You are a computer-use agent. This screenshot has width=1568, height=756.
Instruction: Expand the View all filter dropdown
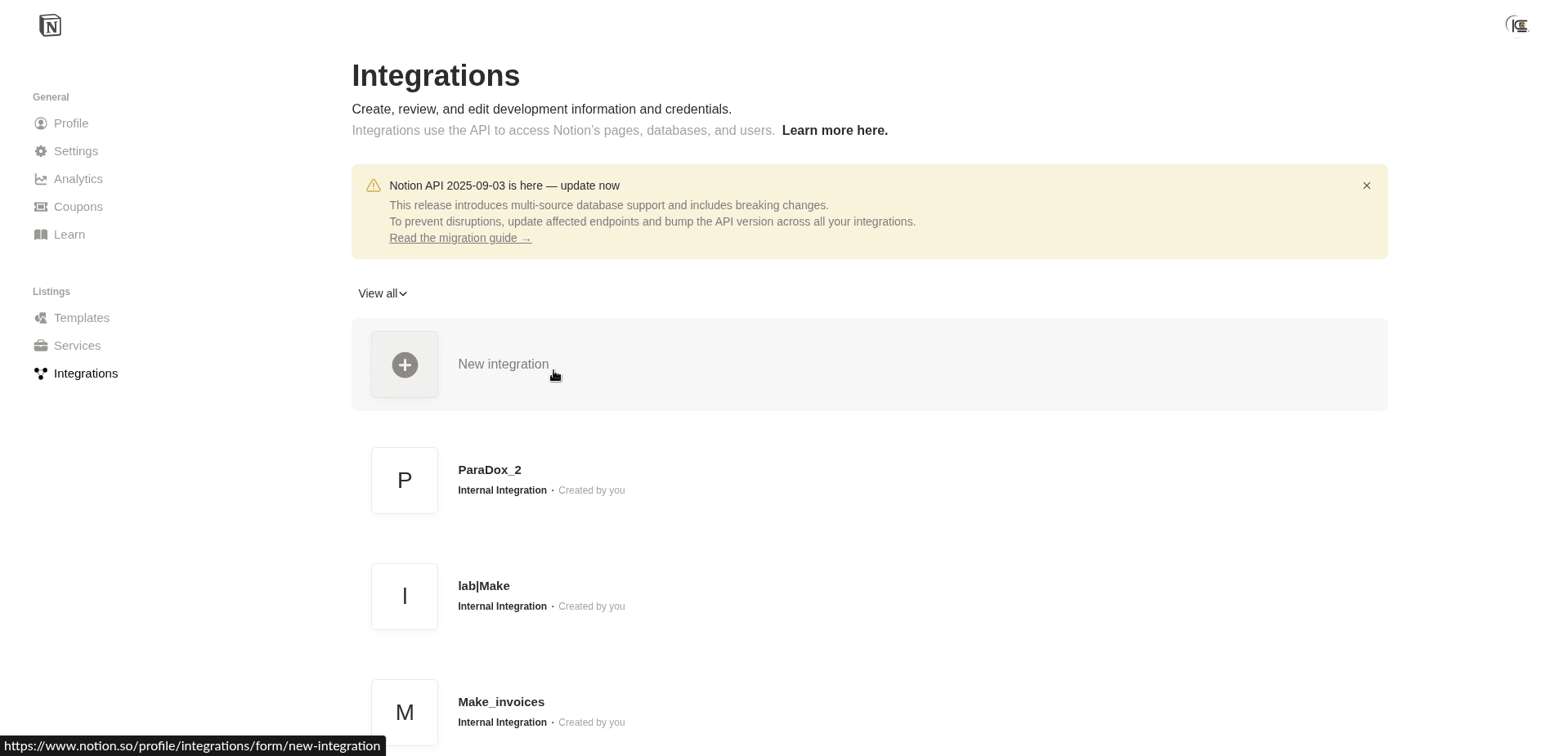pos(383,293)
